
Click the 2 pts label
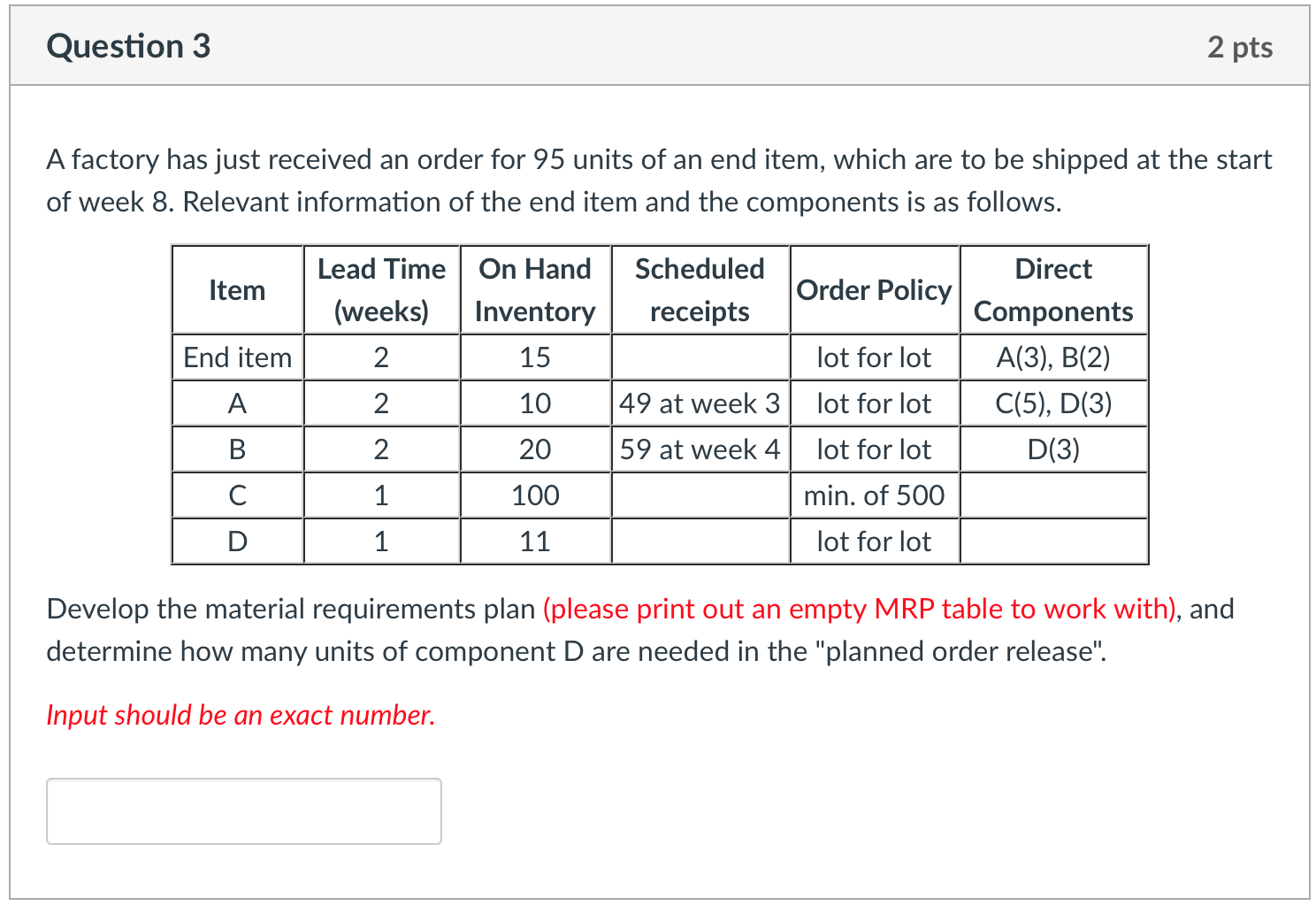[x=1239, y=48]
